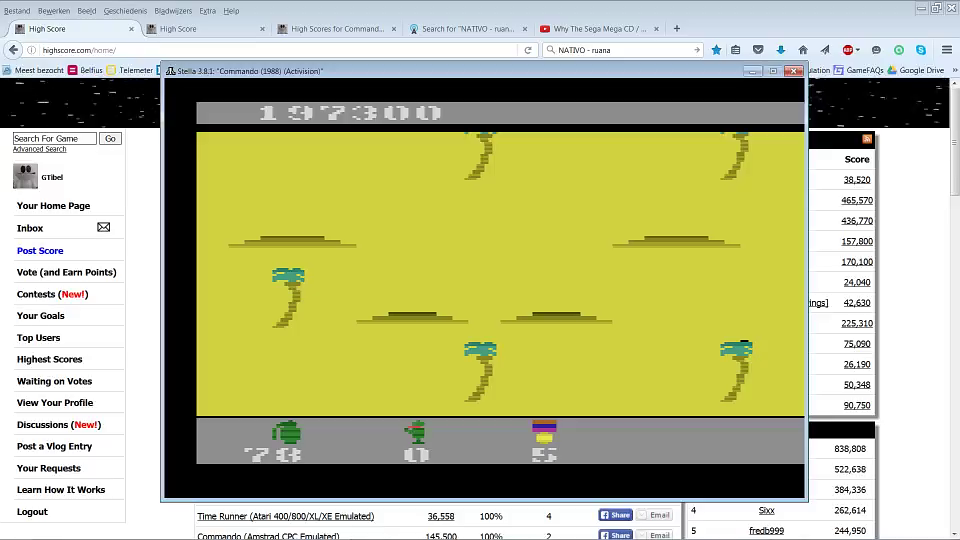Screen dimensions: 960x540
Task: Submit search with the arrow in search box
Action: (696, 50)
